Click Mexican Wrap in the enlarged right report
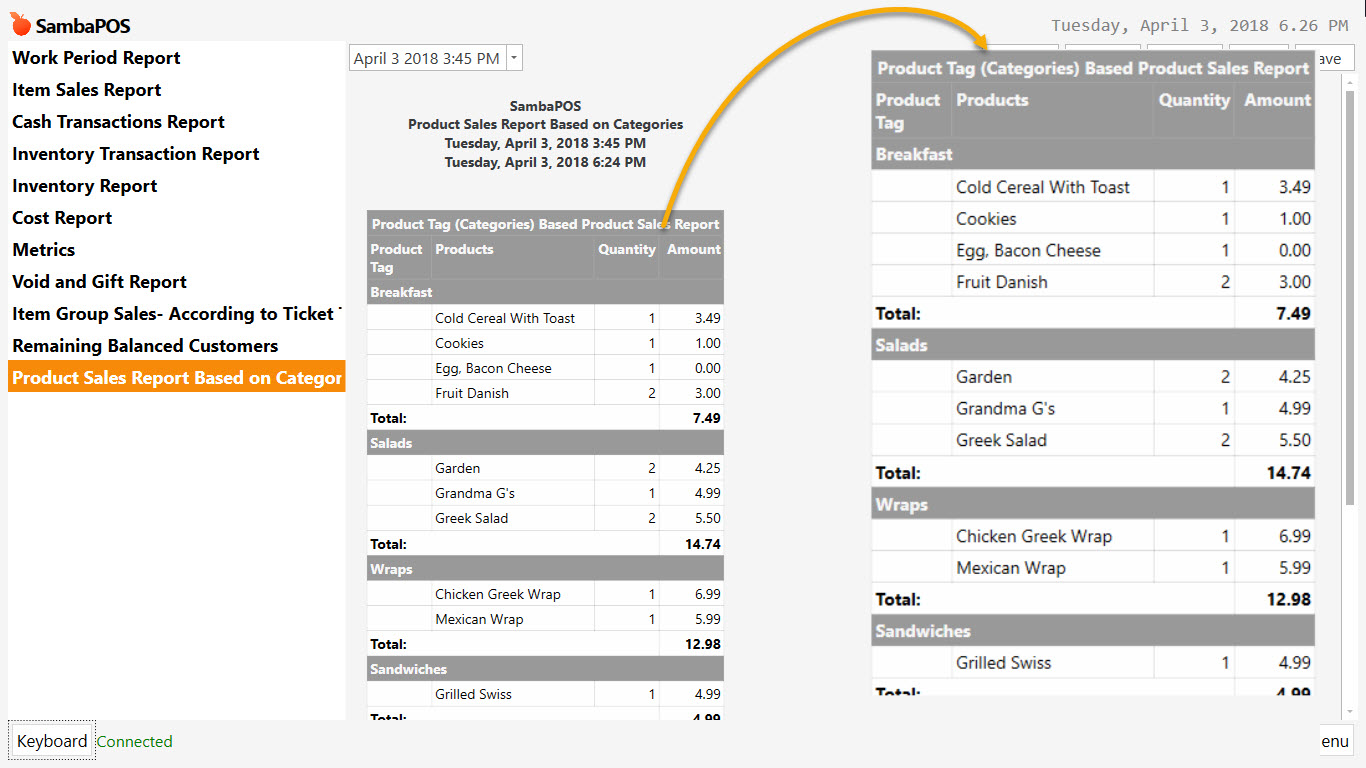The width and height of the screenshot is (1366, 768). [1010, 568]
